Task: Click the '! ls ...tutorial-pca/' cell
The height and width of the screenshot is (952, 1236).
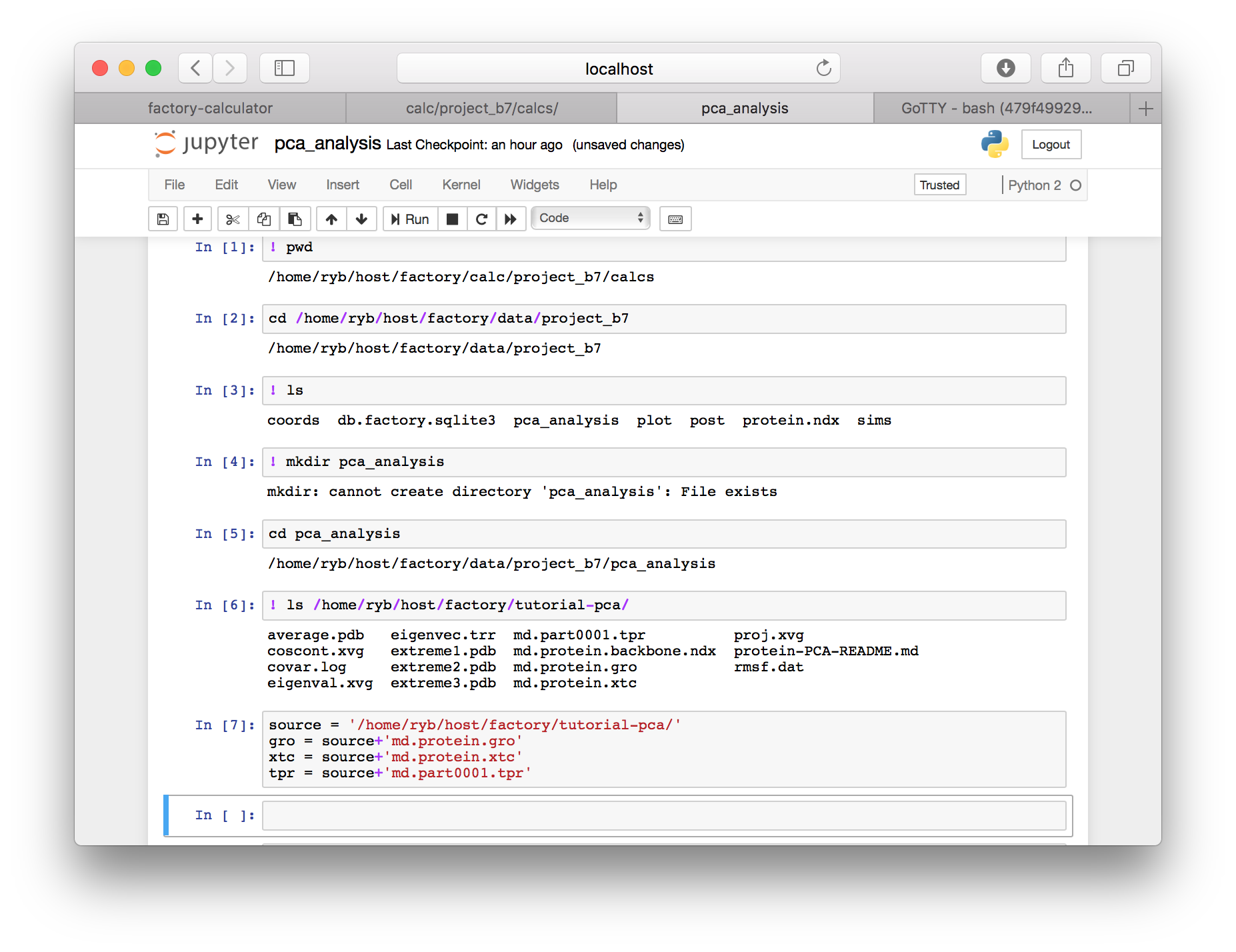Action: (x=664, y=605)
